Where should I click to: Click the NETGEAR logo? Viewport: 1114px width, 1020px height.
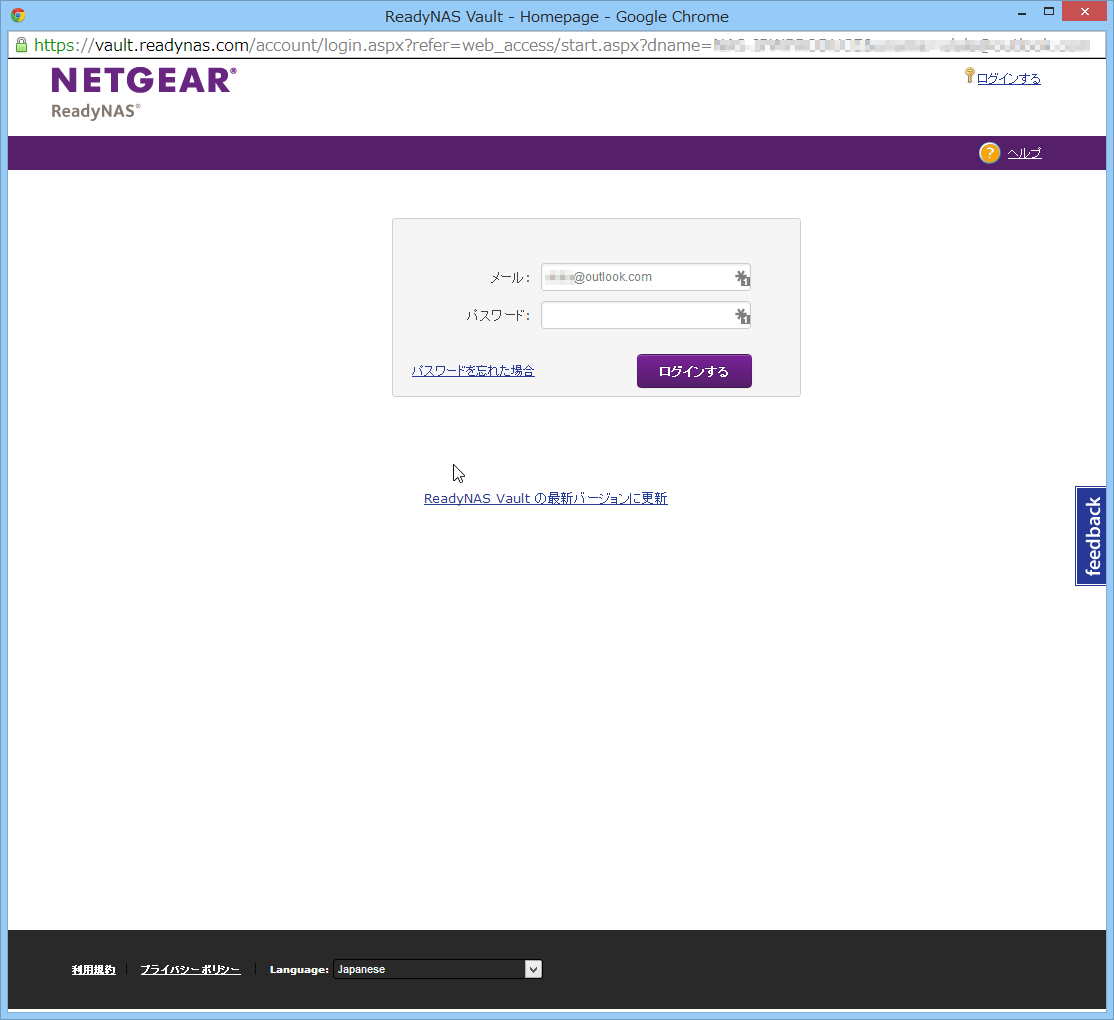click(x=144, y=81)
